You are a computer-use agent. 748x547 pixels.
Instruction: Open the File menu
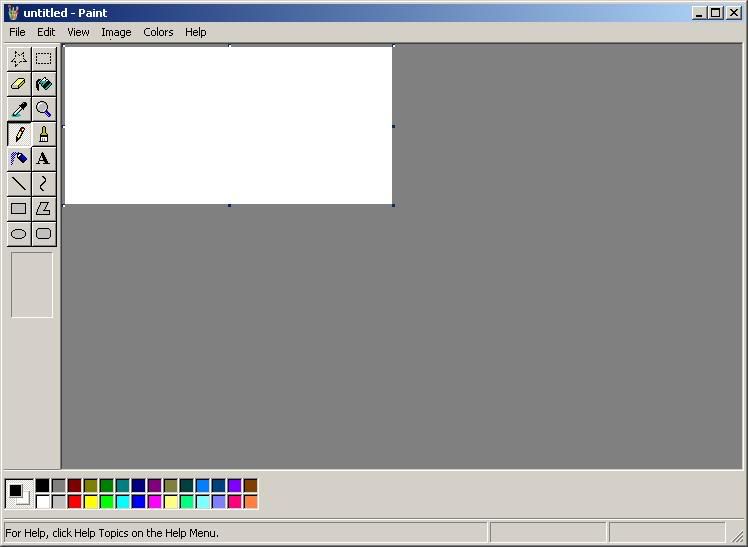point(17,32)
